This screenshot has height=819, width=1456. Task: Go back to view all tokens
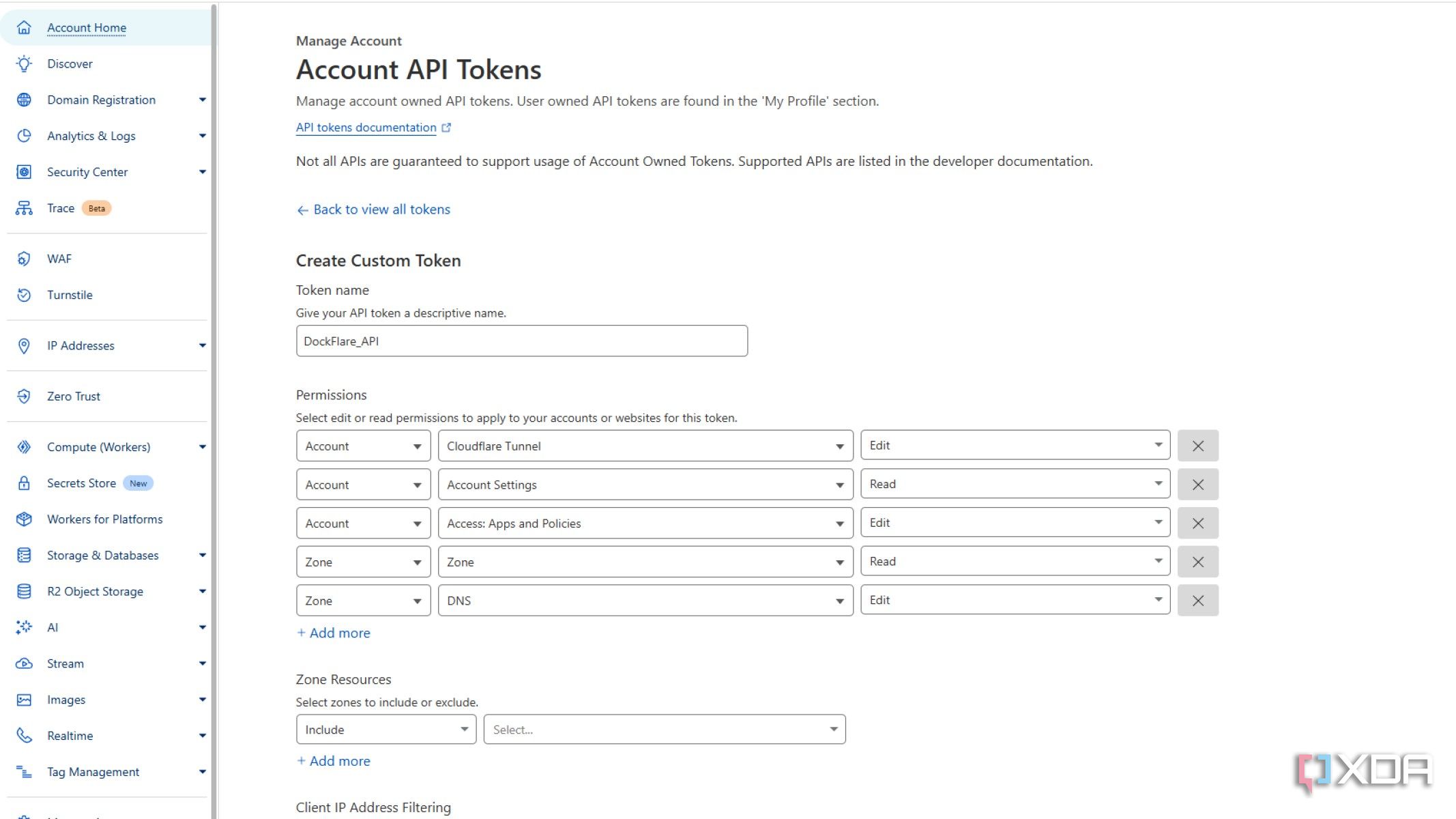(373, 210)
